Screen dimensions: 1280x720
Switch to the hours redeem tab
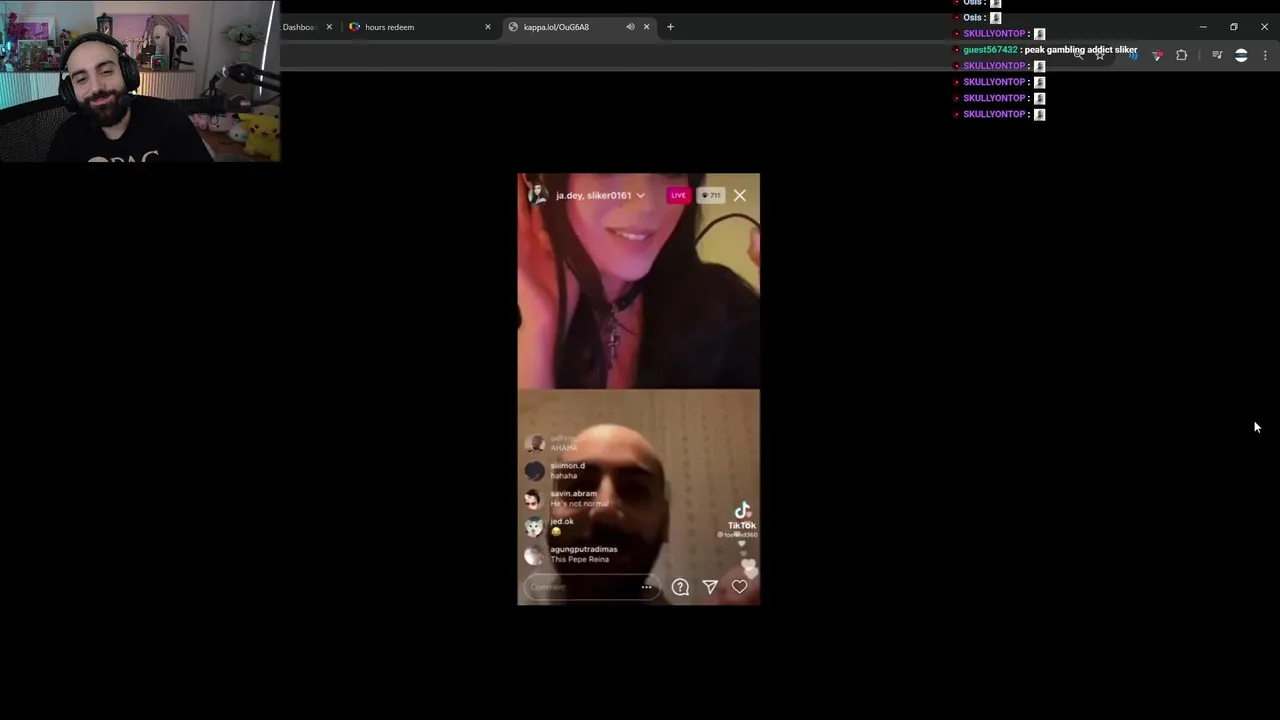[419, 27]
